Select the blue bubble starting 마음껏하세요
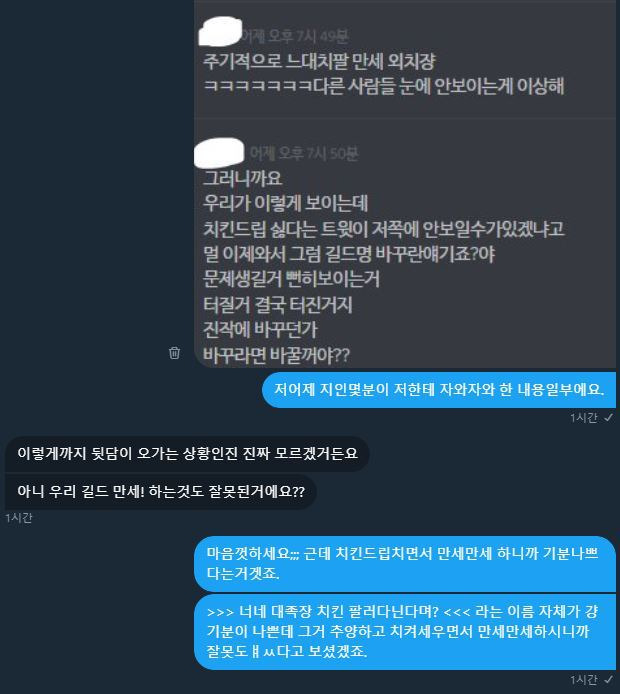This screenshot has width=620, height=694. click(405, 564)
